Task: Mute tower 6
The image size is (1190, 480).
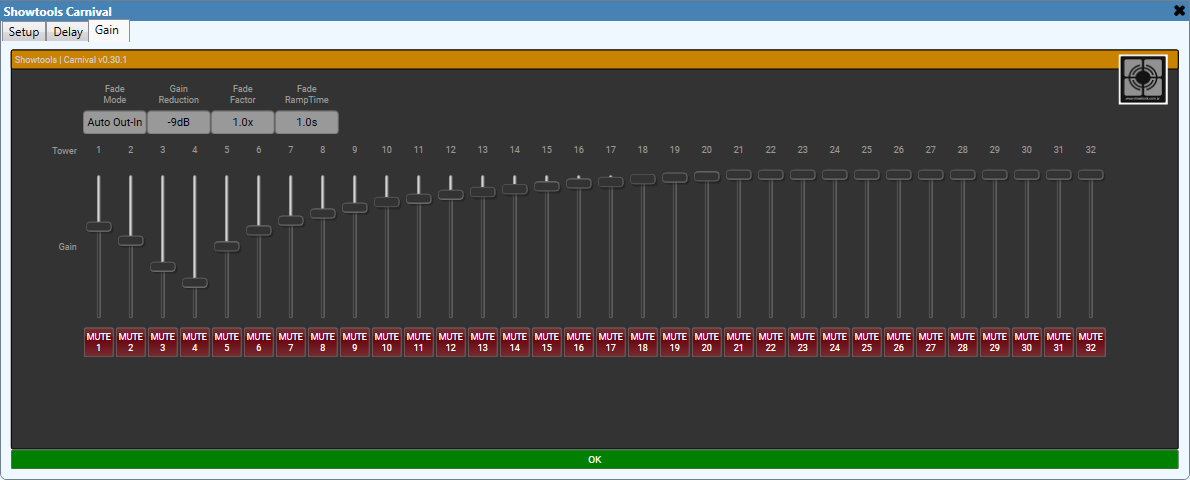Action: pos(259,342)
